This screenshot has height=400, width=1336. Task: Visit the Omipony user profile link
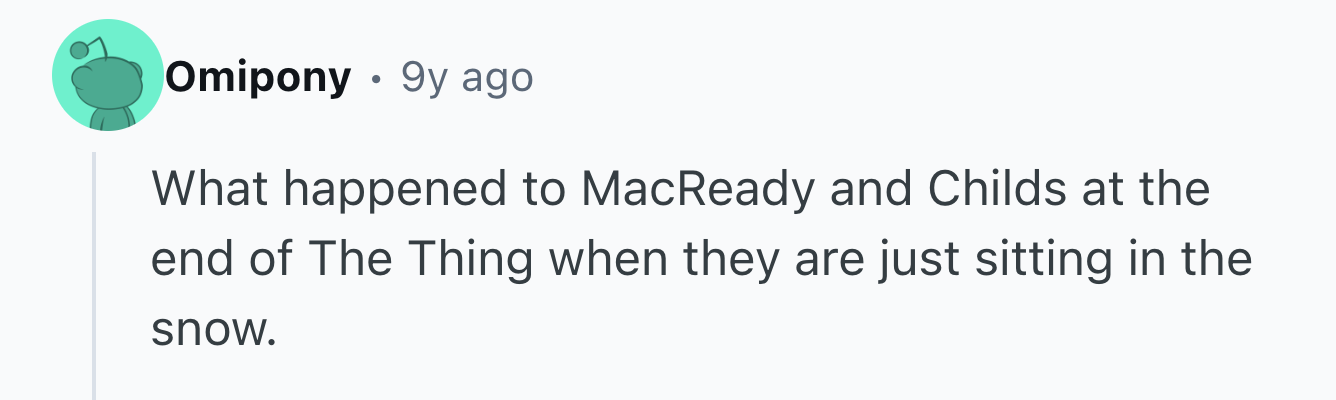[x=259, y=76]
